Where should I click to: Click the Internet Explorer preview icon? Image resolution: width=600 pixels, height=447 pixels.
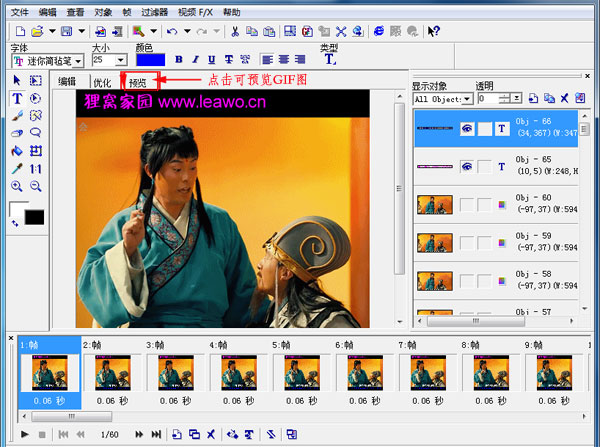tap(378, 31)
